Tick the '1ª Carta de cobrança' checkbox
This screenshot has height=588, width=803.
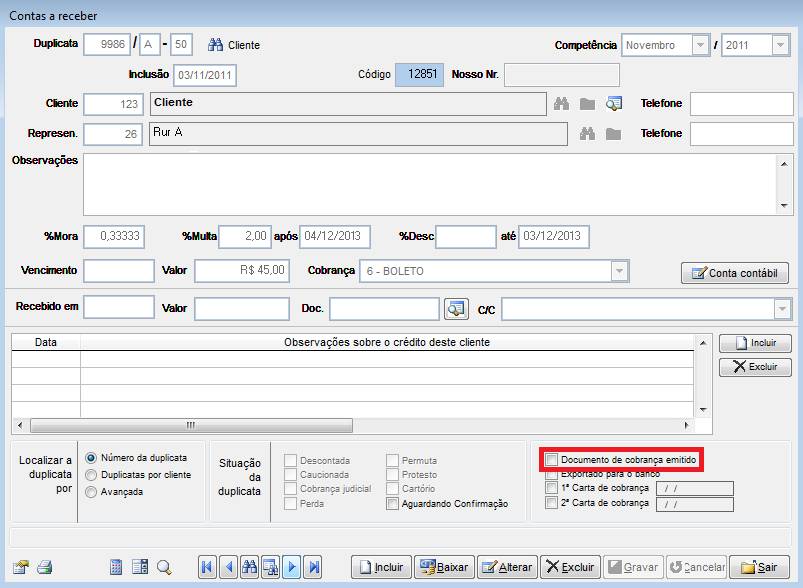click(x=552, y=488)
